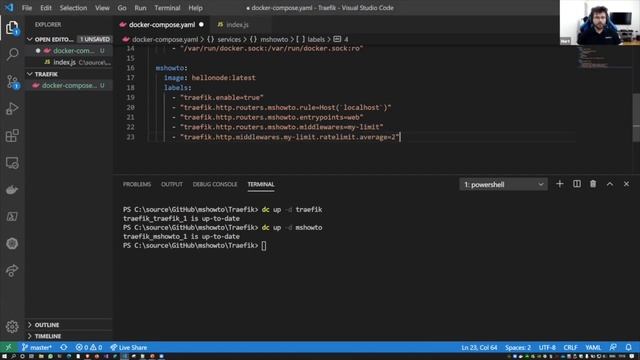Select docker-compose file under TRAEFIK folder
The width and height of the screenshot is (640, 360).
coord(69,85)
